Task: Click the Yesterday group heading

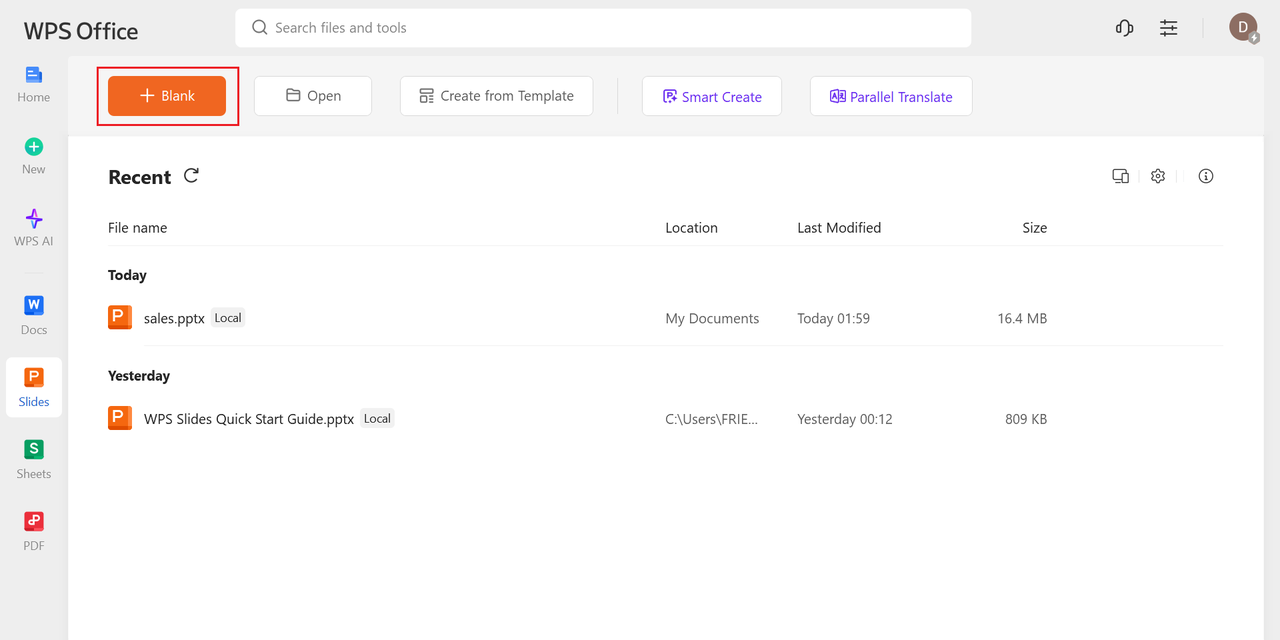Action: point(139,376)
